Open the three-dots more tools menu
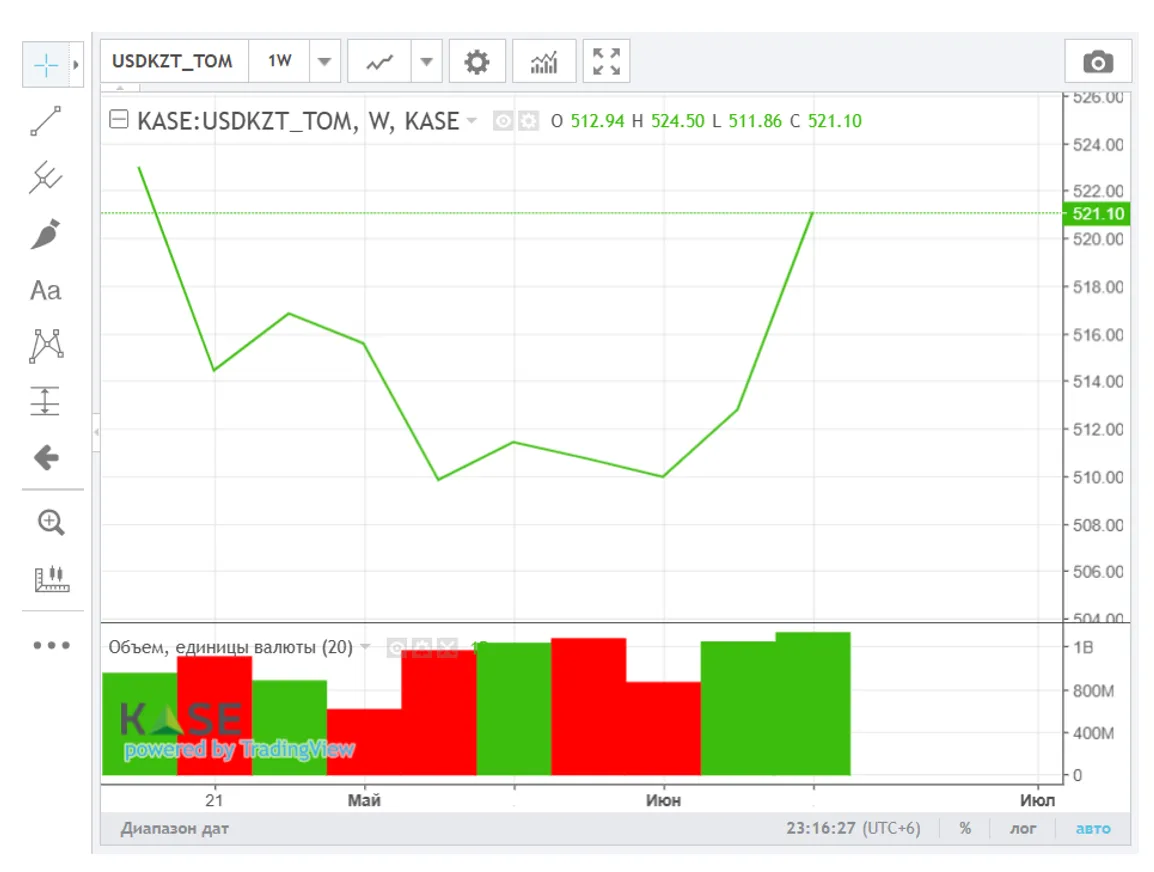The height and width of the screenshot is (872, 1154). (x=51, y=645)
